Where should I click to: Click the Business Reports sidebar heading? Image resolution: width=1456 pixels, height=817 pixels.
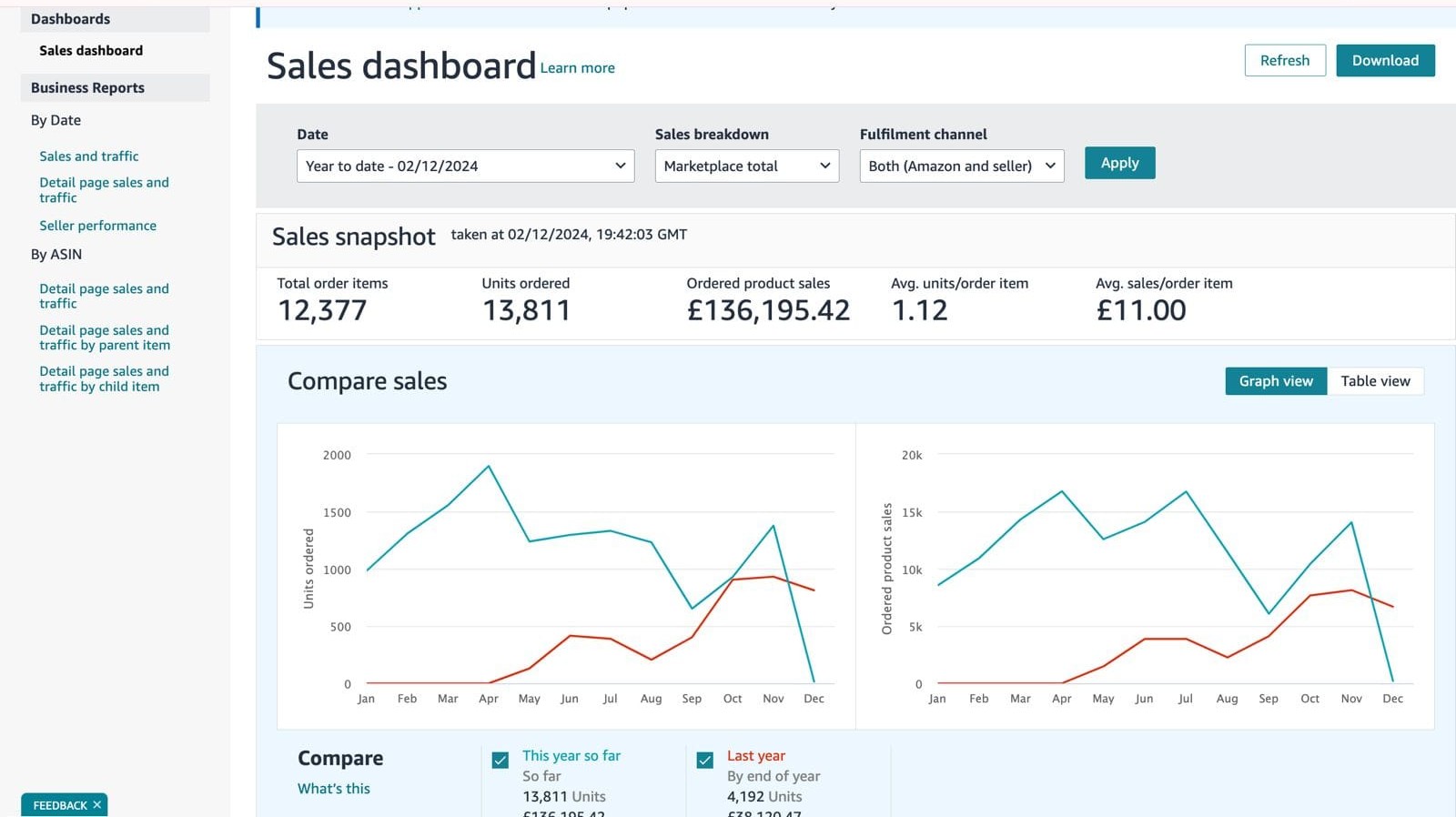point(87,88)
